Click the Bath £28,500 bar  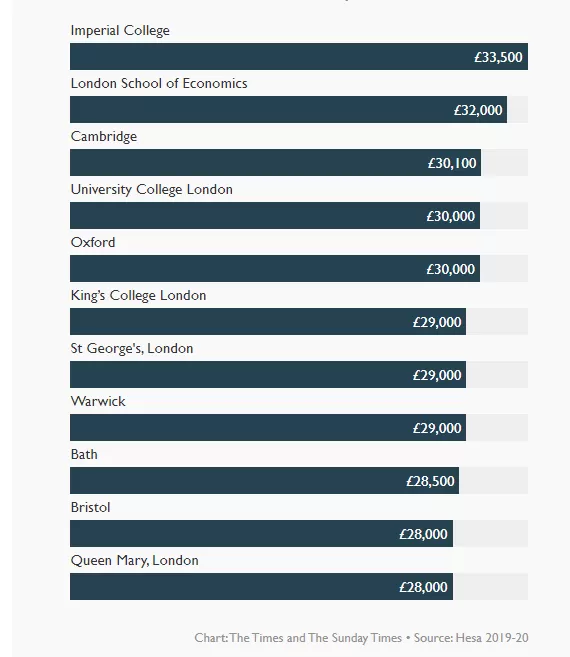264,481
